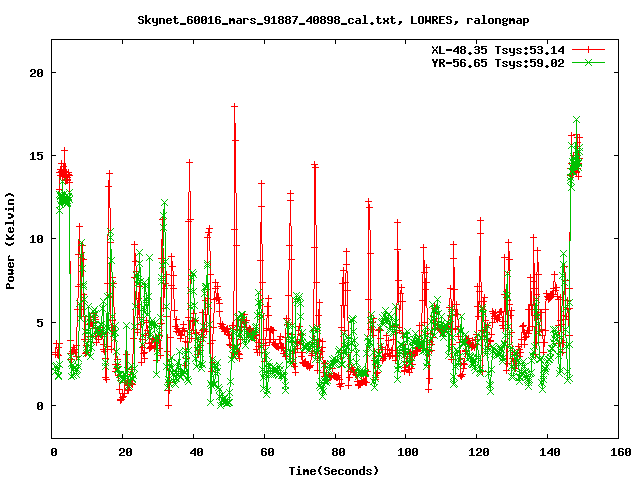
Task: Click the tallest red peak near 18 Kelvin
Action: point(234,106)
